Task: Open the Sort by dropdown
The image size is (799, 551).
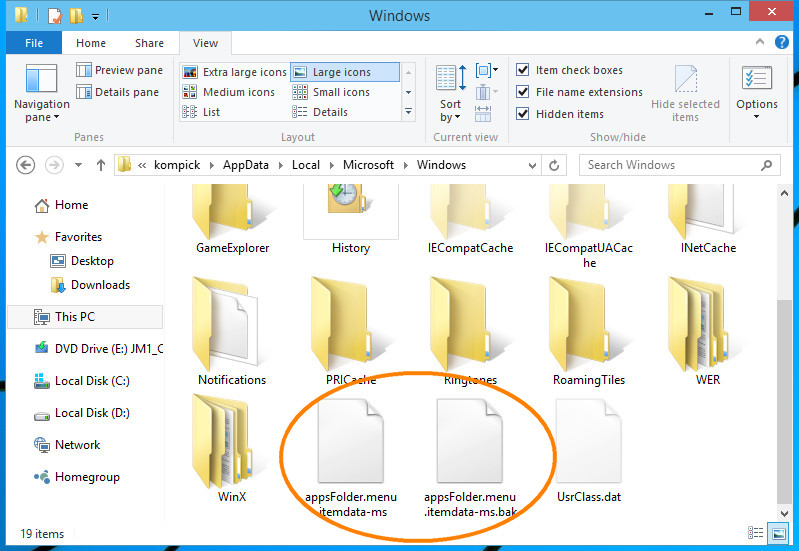Action: [x=450, y=94]
